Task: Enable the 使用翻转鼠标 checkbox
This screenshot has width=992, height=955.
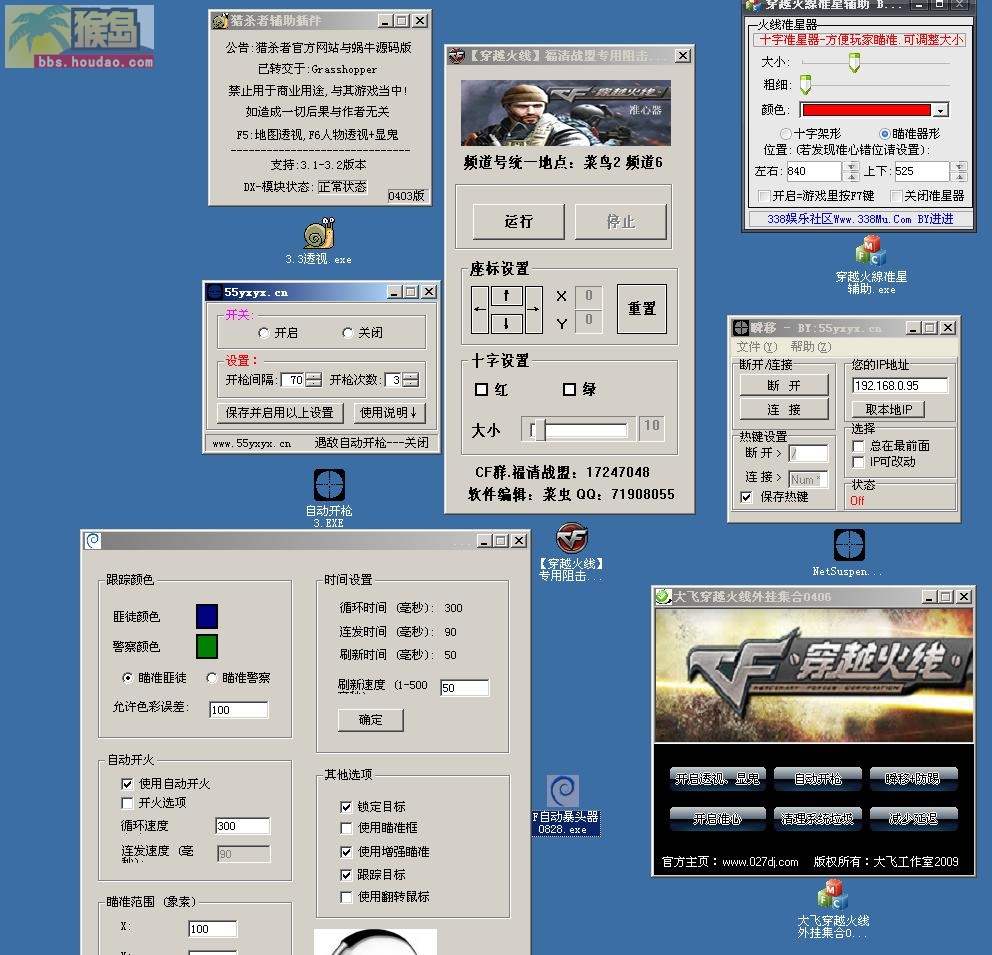Action: (346, 897)
